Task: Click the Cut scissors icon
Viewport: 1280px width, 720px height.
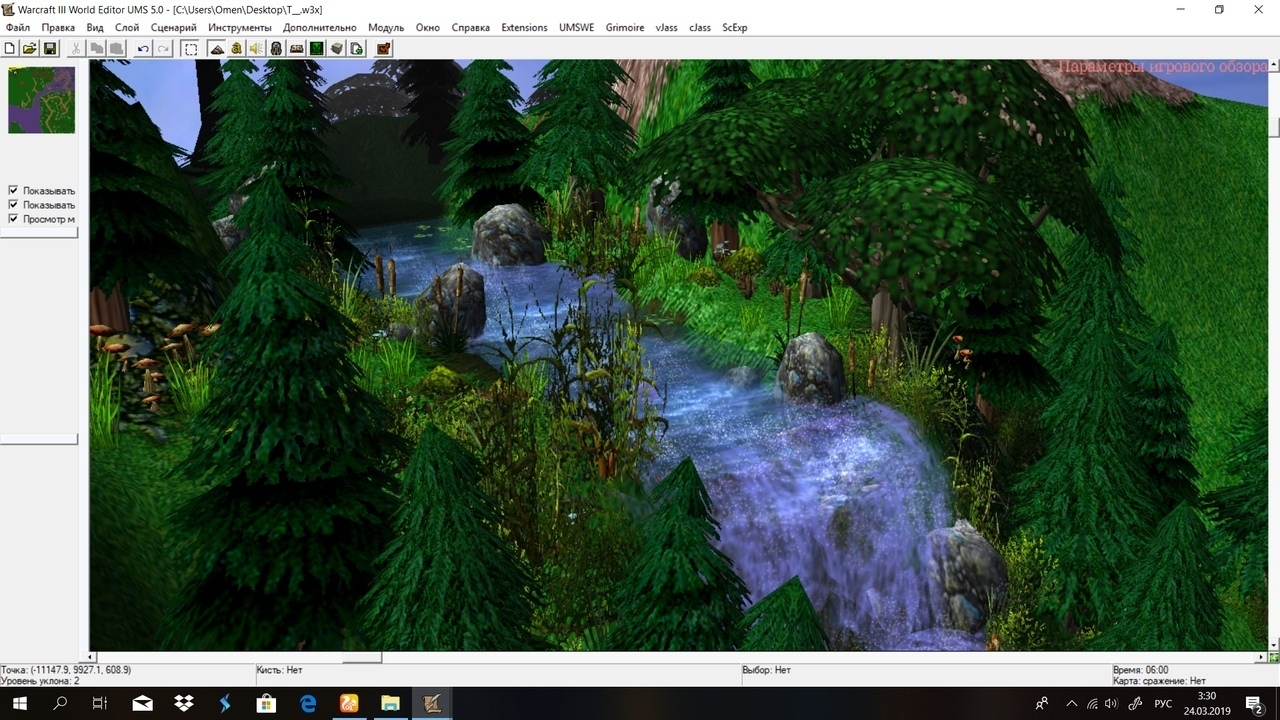Action: tap(77, 48)
